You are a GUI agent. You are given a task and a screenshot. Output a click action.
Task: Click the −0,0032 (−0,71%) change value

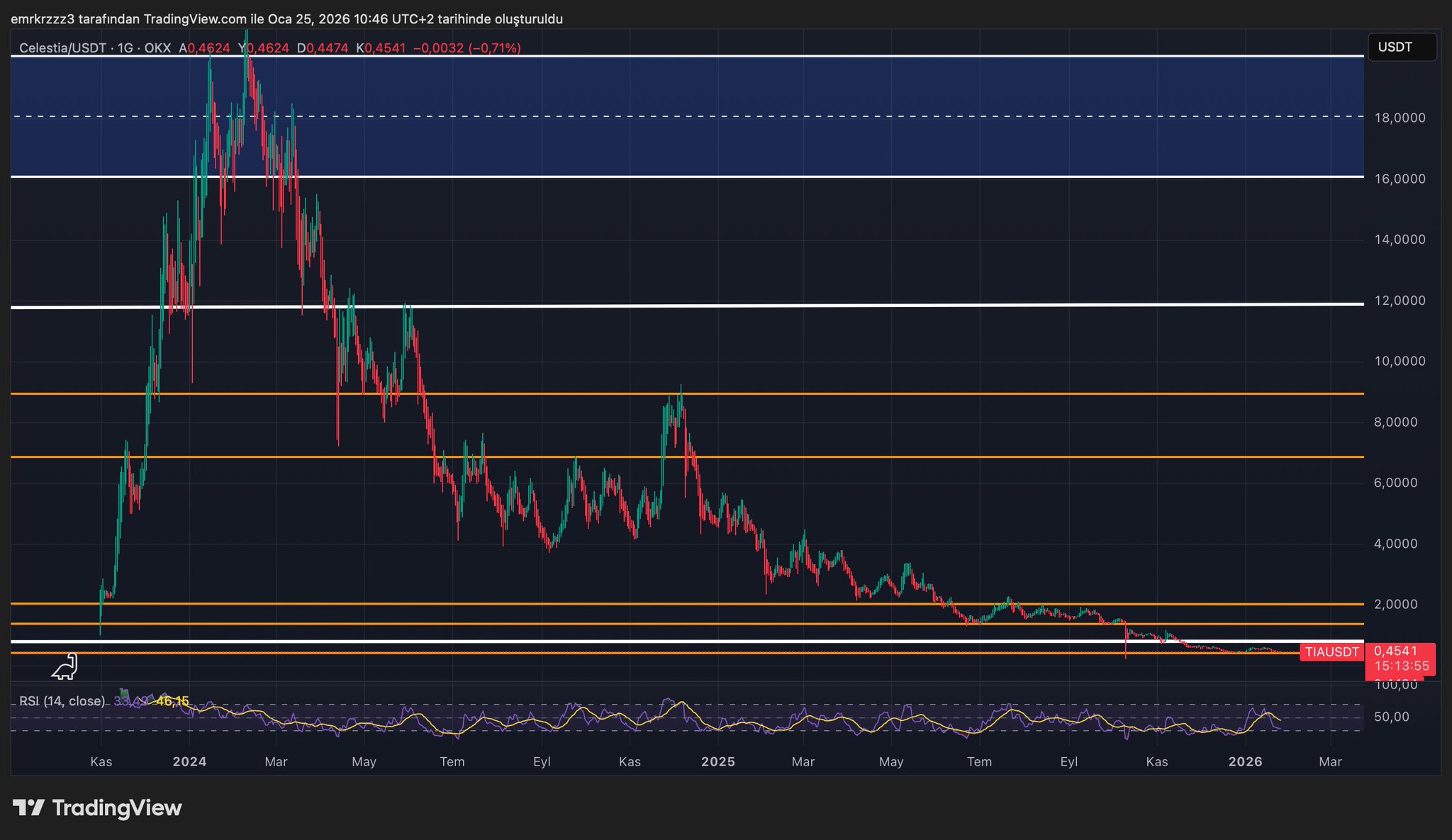point(467,48)
